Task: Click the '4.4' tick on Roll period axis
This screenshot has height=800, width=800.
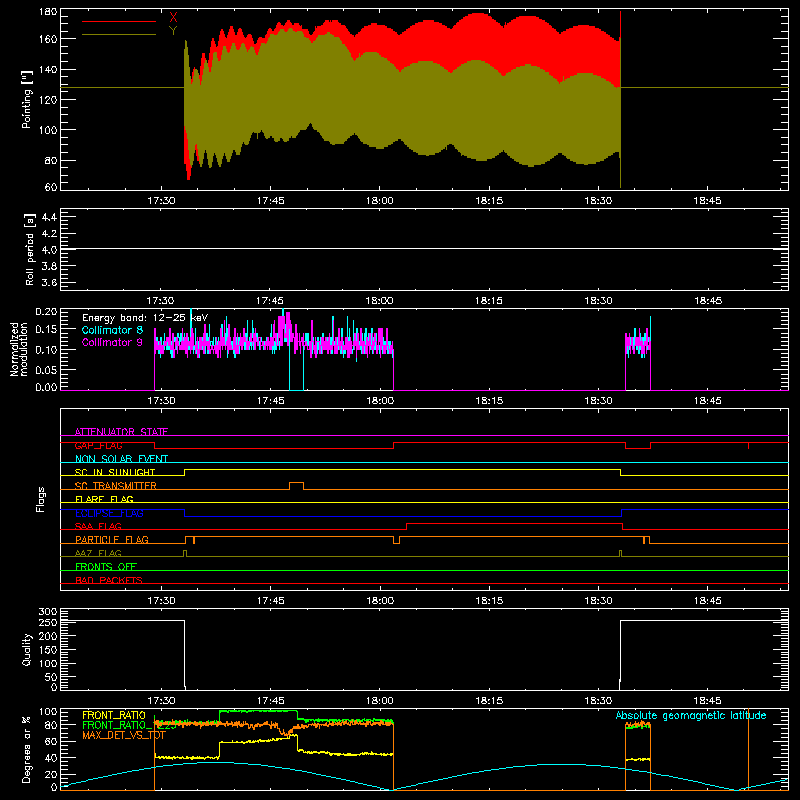Action: click(x=49, y=217)
